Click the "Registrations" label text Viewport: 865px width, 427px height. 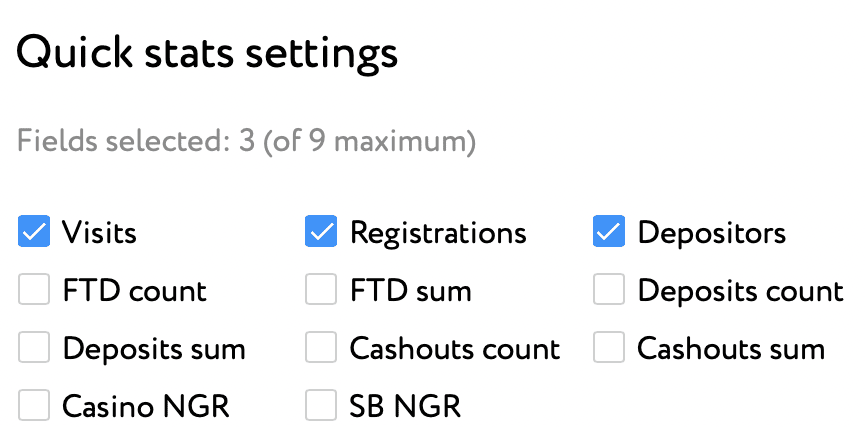(x=438, y=233)
